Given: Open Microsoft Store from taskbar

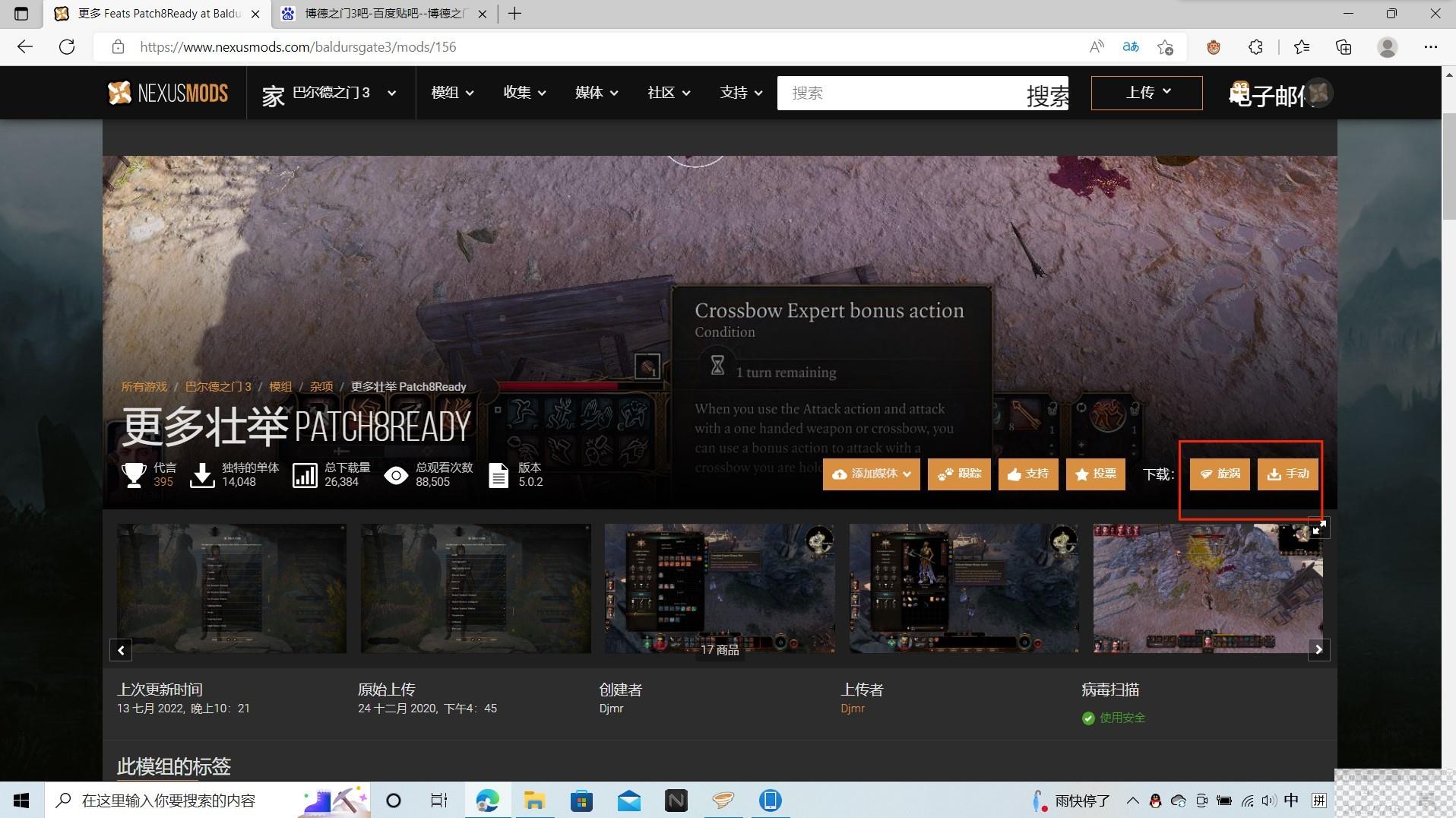Looking at the screenshot, I should coord(581,801).
